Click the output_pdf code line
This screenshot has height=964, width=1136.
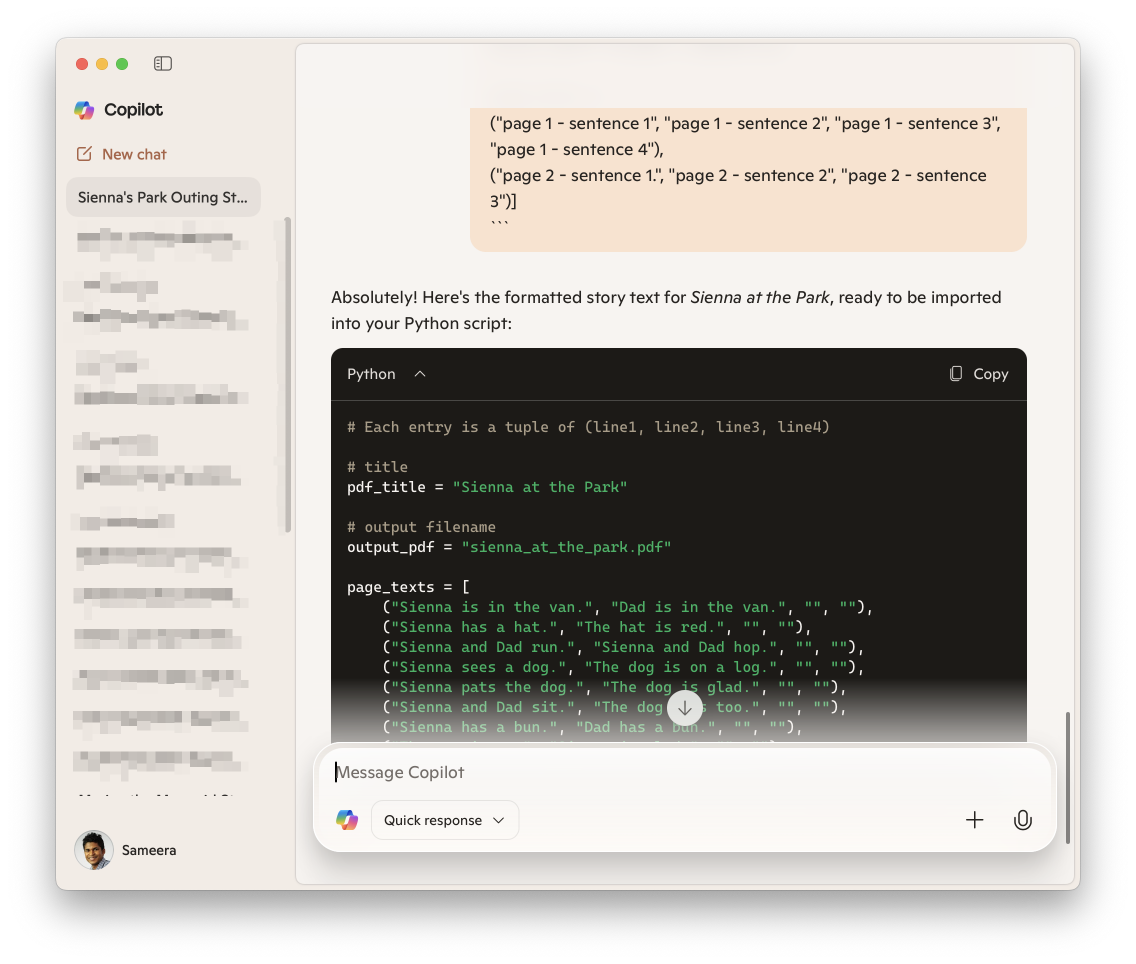coord(509,548)
